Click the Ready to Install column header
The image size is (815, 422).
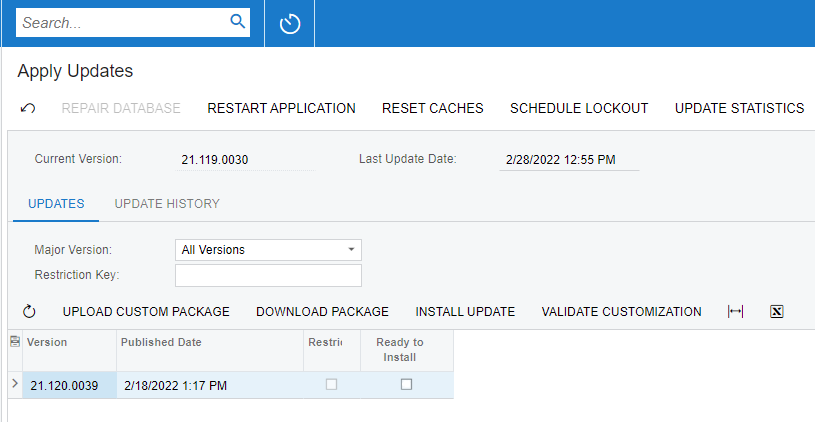(x=407, y=350)
